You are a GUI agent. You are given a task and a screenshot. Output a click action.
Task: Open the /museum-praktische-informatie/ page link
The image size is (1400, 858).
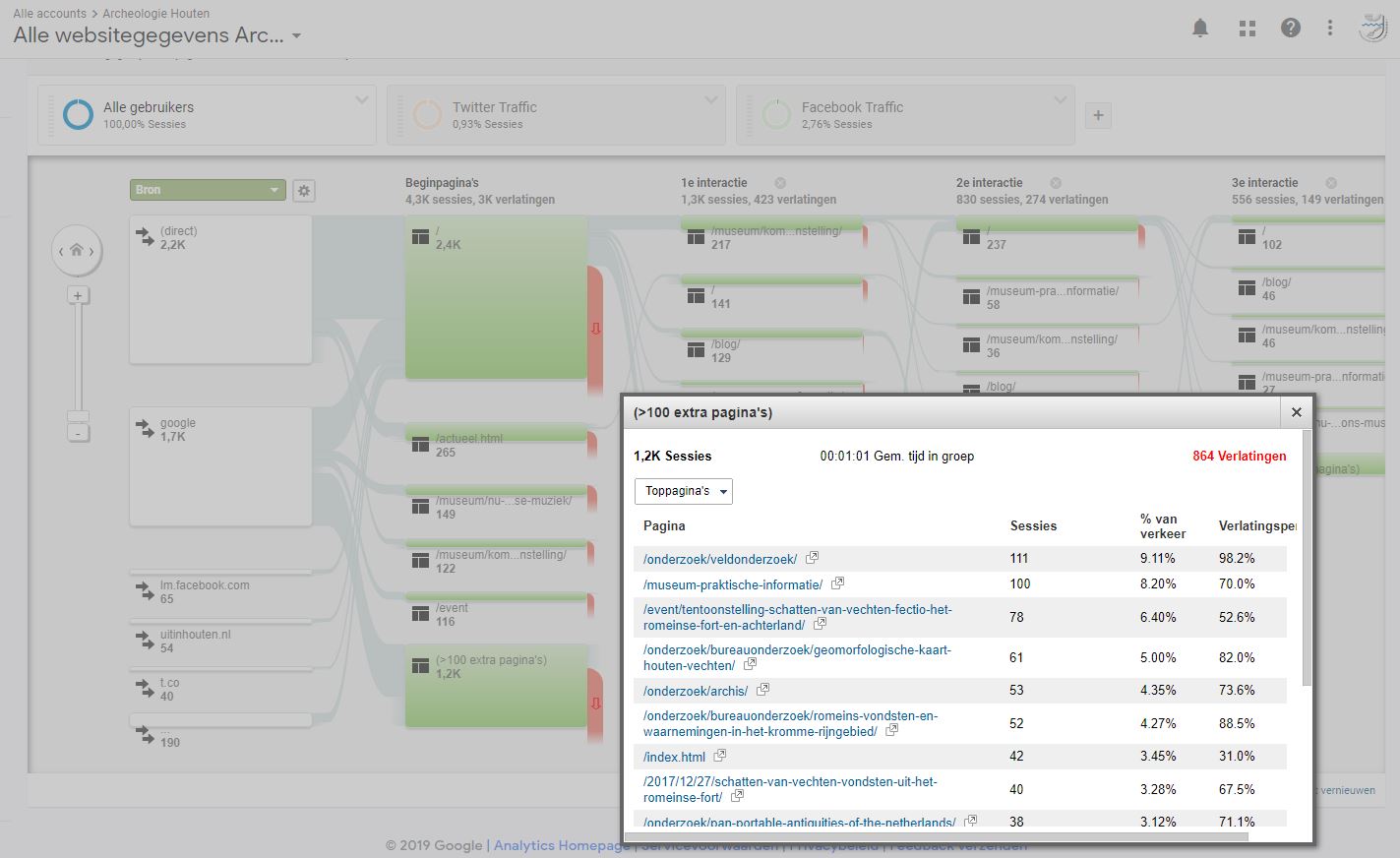732,584
